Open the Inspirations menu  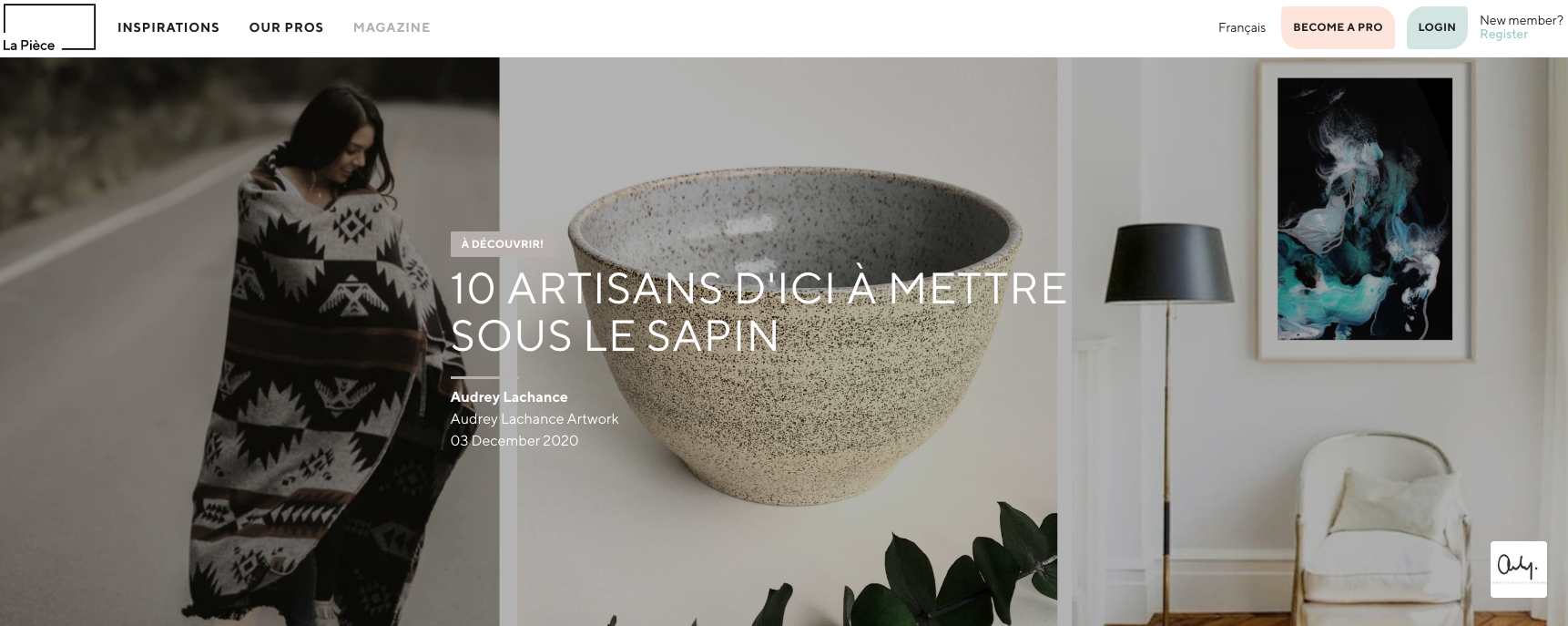tap(168, 27)
